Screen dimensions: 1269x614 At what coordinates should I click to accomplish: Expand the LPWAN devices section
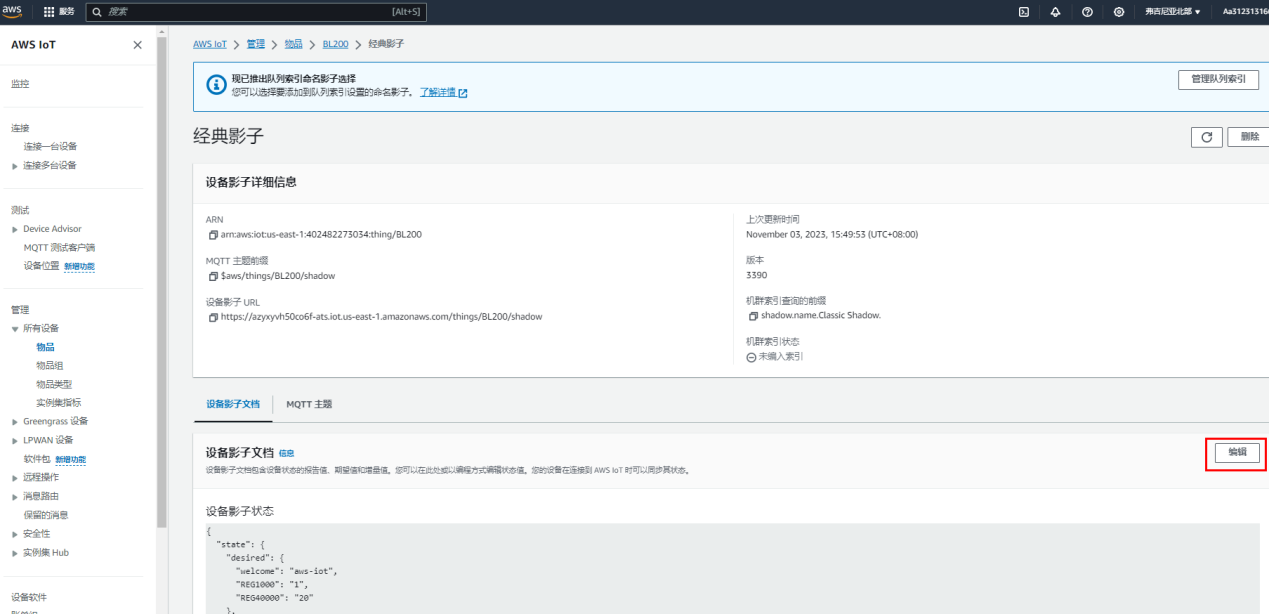coord(15,440)
